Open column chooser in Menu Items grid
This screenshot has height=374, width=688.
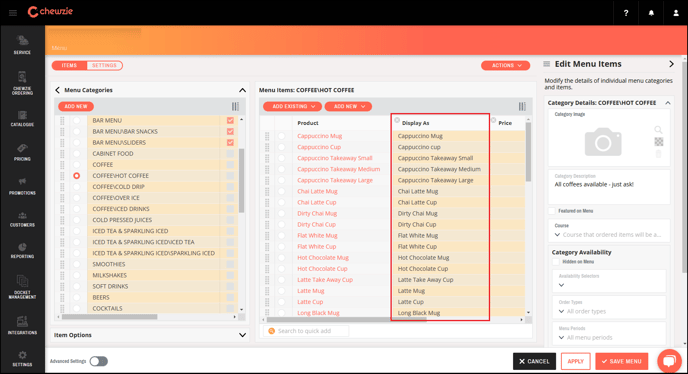click(x=522, y=106)
